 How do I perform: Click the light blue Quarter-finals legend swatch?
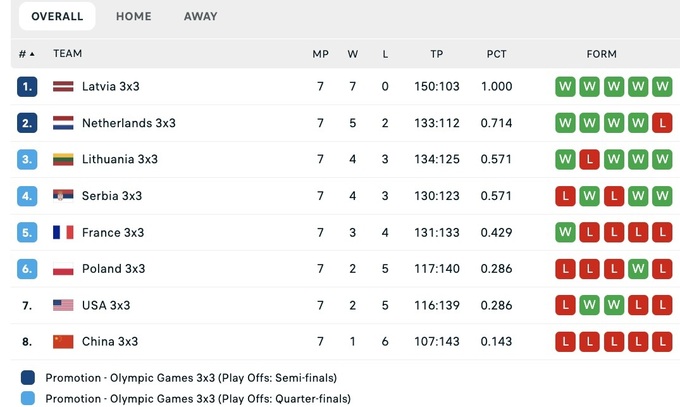(x=27, y=399)
